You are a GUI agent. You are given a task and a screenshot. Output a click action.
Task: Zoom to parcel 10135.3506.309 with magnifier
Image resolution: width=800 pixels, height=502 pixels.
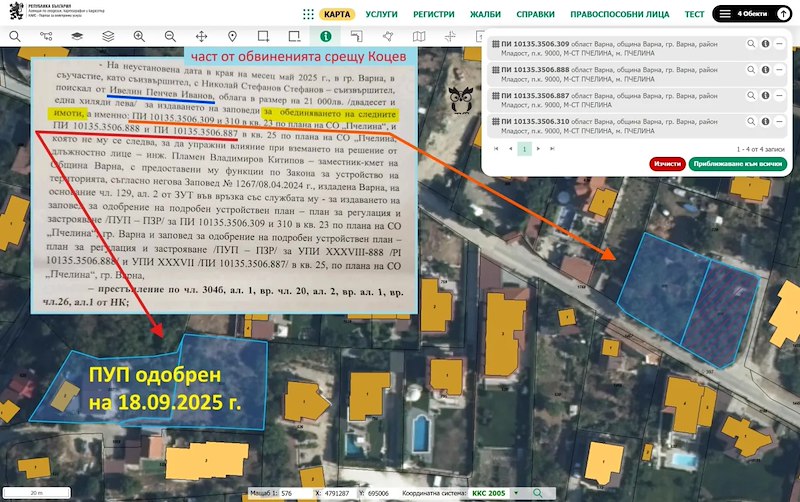[x=750, y=44]
